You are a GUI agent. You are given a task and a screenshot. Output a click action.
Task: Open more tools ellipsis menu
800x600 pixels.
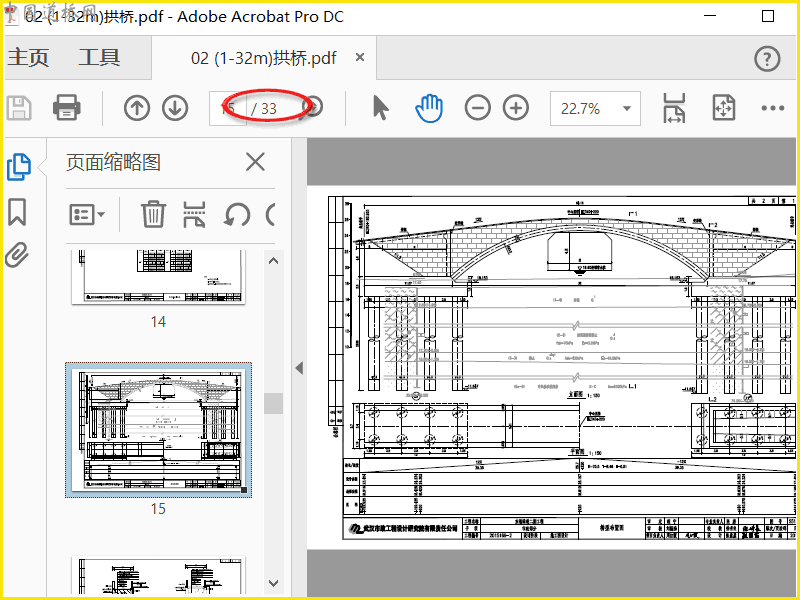tap(772, 108)
